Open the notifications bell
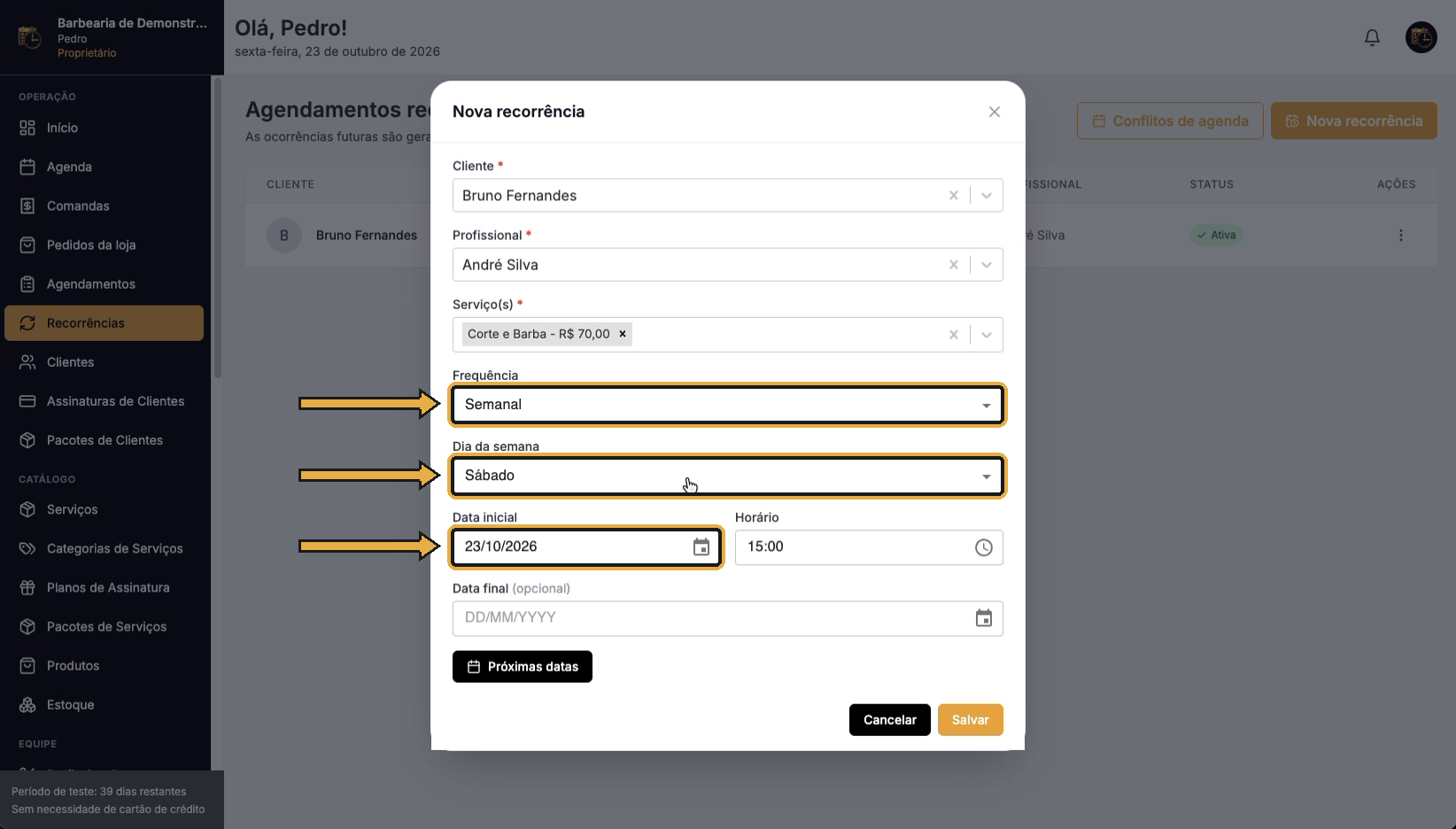The image size is (1456, 829). coord(1372,37)
